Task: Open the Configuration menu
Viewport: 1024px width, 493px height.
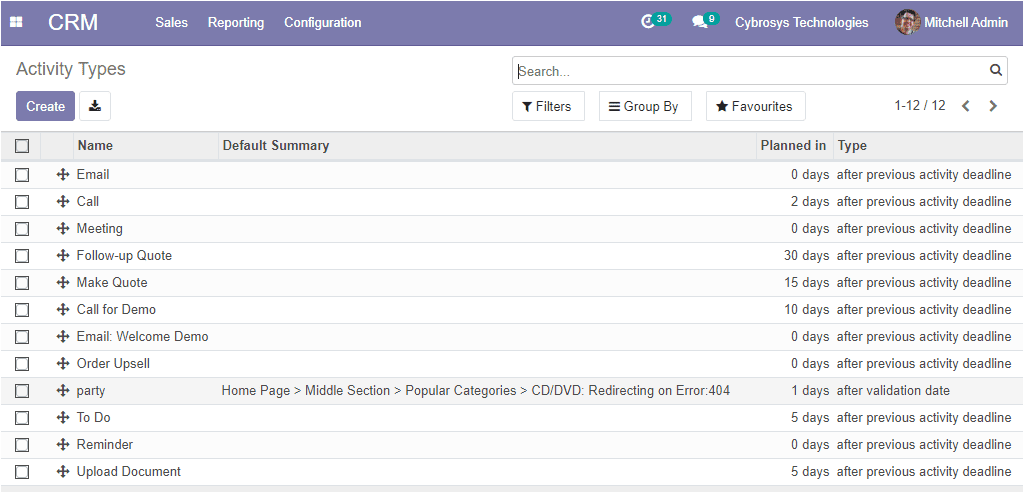Action: (323, 22)
